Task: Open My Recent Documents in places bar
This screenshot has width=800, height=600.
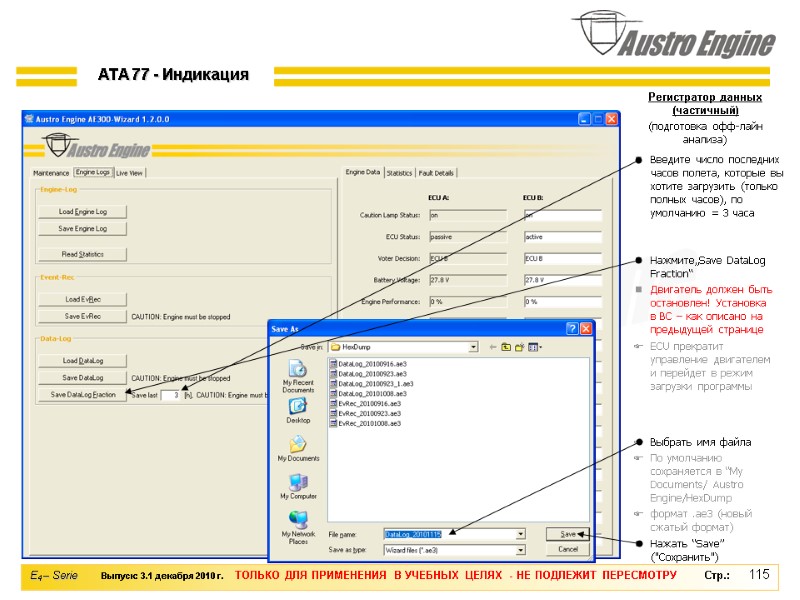Action: click(298, 376)
